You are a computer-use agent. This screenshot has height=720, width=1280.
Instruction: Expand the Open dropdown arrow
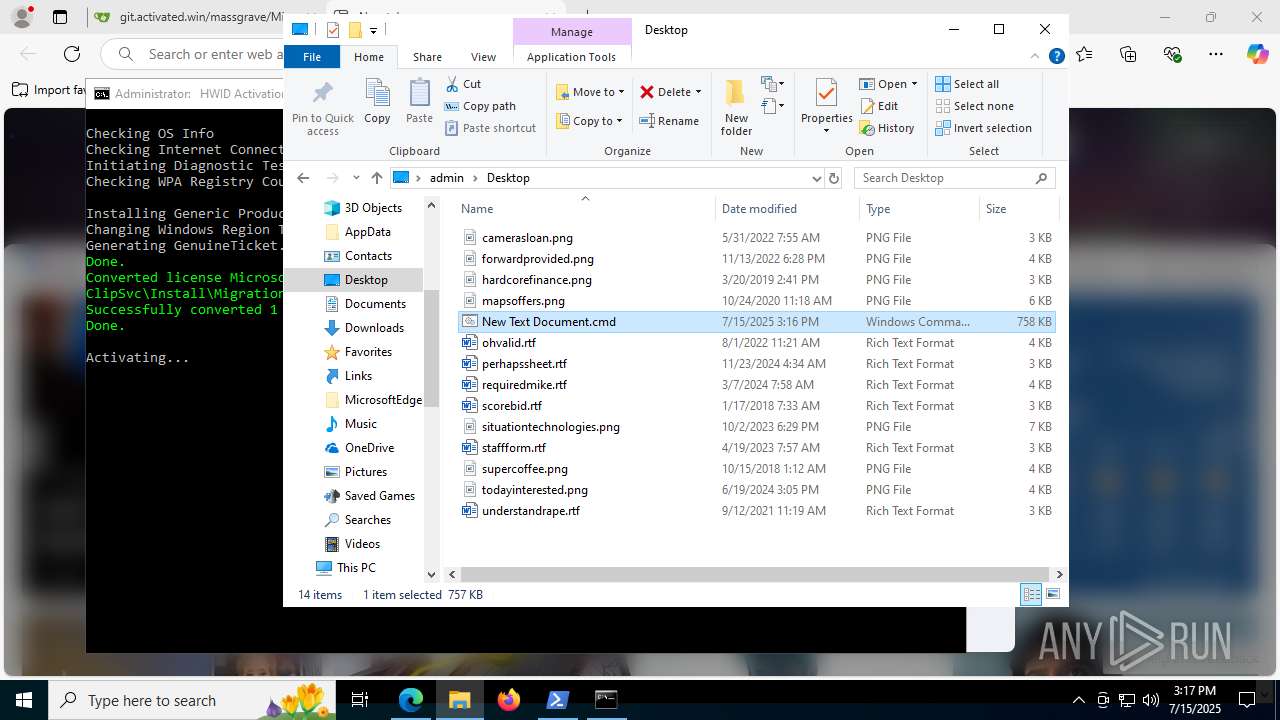point(914,84)
